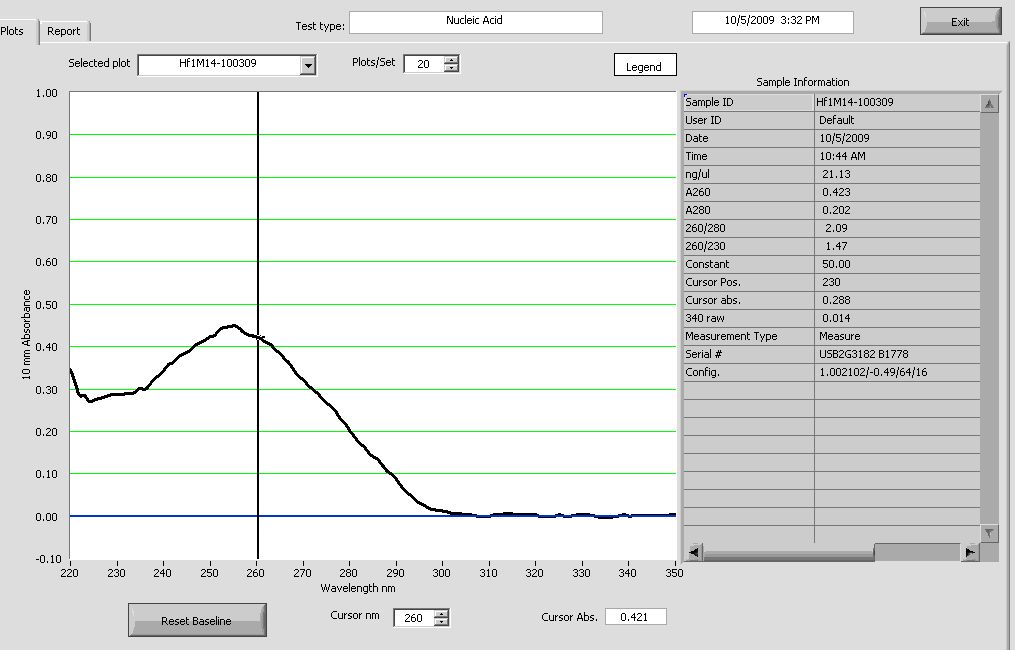Select the 340 raw value 0.014
Viewport: 1015px width, 650px height.
(836, 319)
